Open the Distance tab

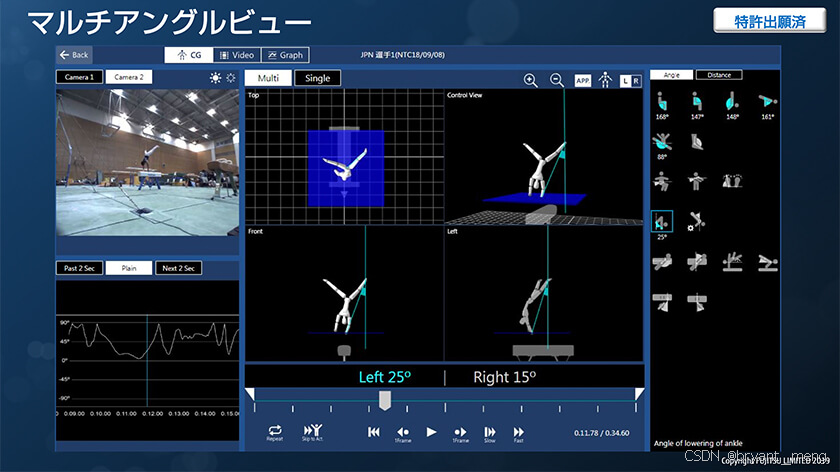coord(719,75)
